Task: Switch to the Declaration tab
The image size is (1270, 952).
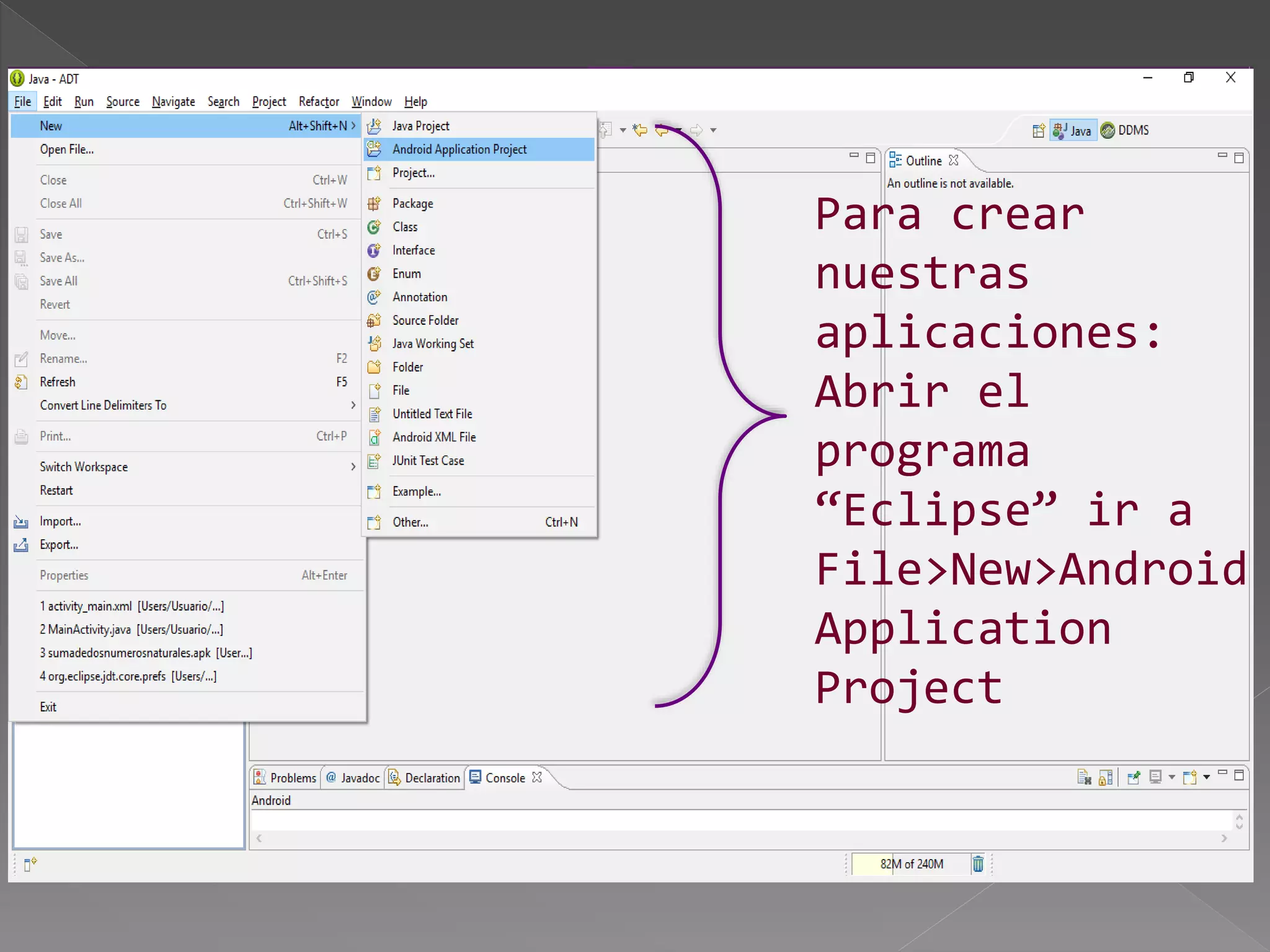Action: (x=425, y=778)
